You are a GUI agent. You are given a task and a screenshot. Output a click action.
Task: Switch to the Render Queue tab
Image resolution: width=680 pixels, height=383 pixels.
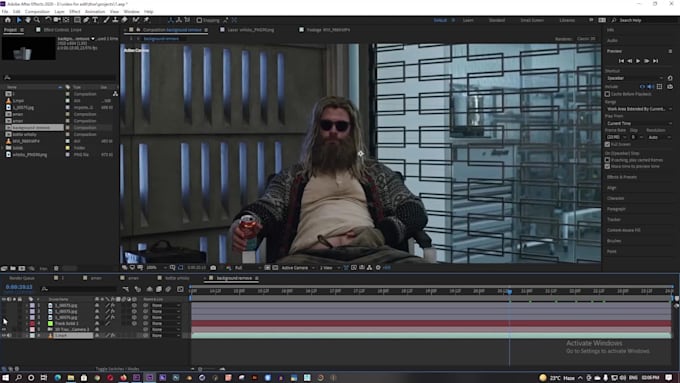click(22, 278)
